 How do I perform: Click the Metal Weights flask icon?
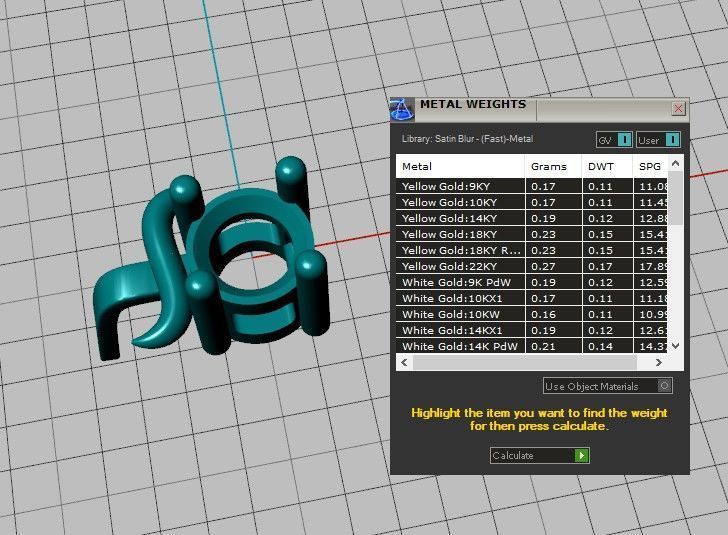(402, 110)
